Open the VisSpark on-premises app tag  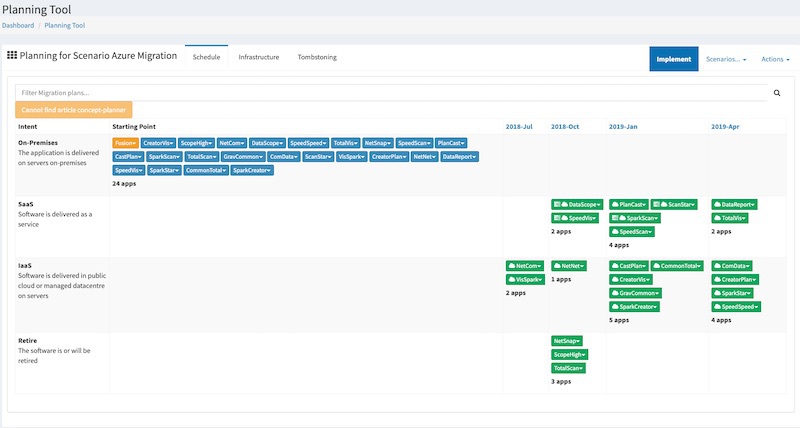352,157
